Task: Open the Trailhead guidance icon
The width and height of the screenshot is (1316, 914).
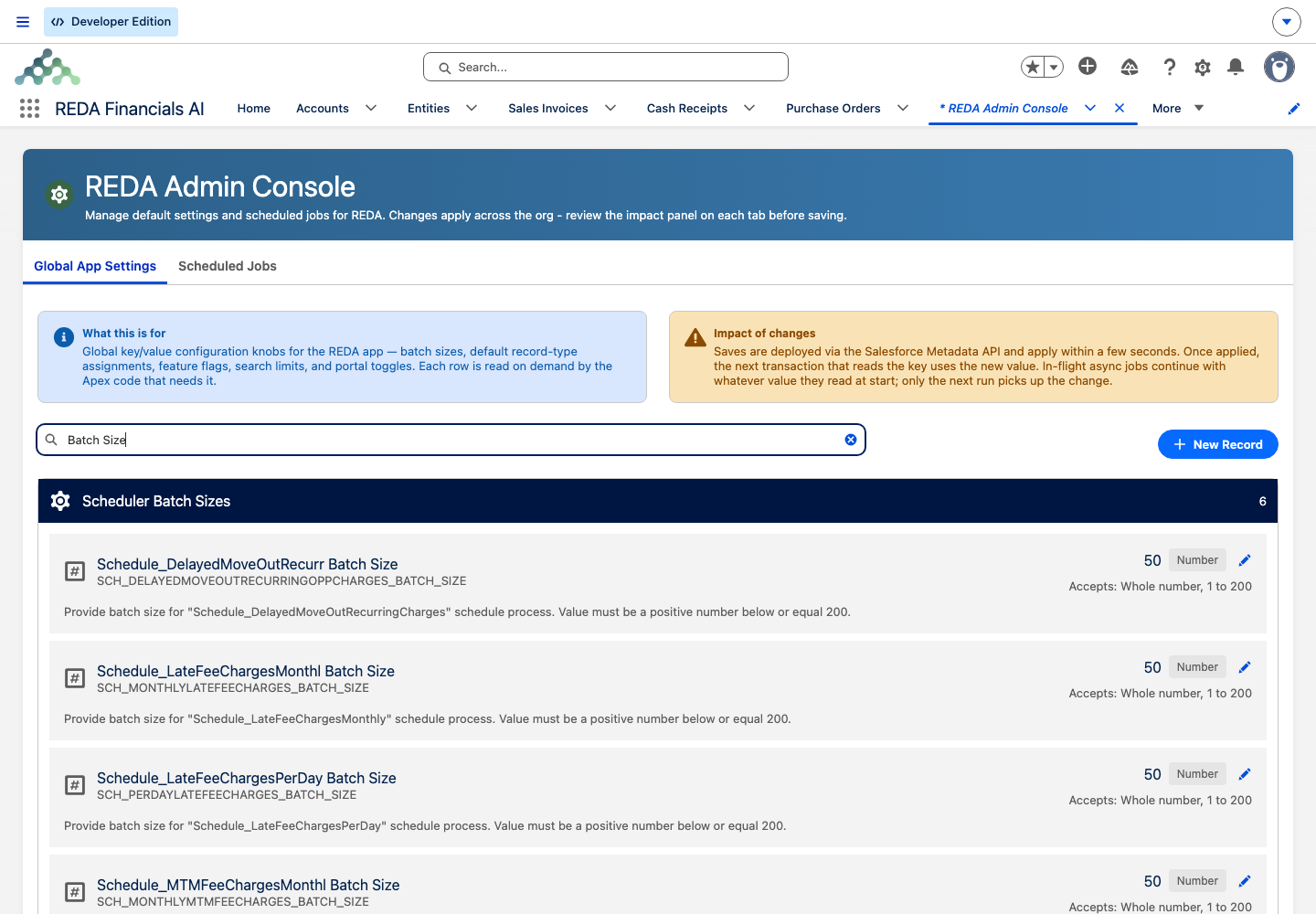Action: (1130, 67)
